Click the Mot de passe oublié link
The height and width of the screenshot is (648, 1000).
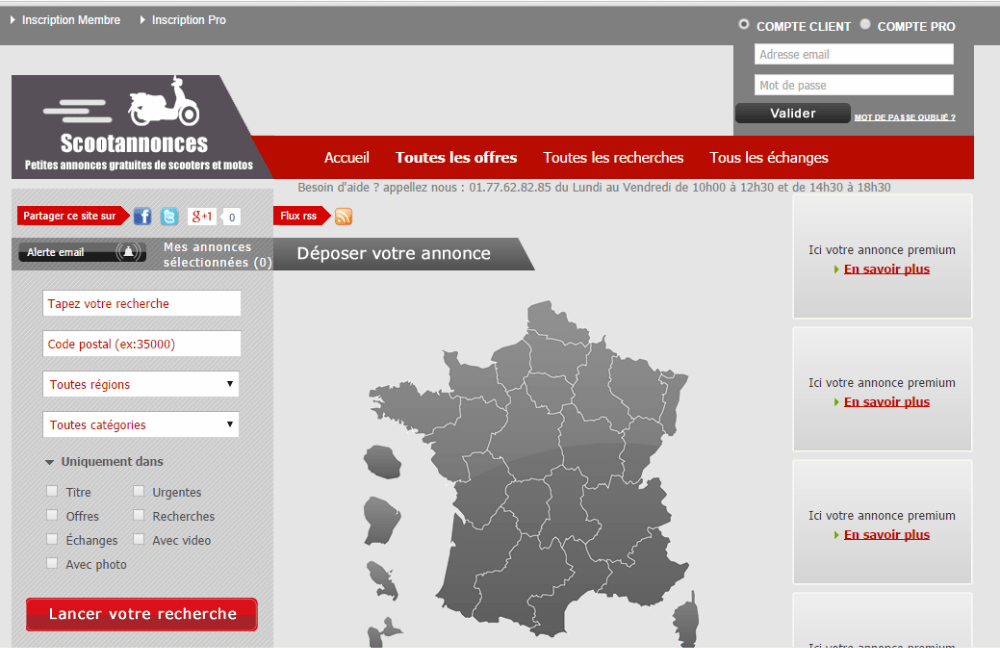click(904, 117)
